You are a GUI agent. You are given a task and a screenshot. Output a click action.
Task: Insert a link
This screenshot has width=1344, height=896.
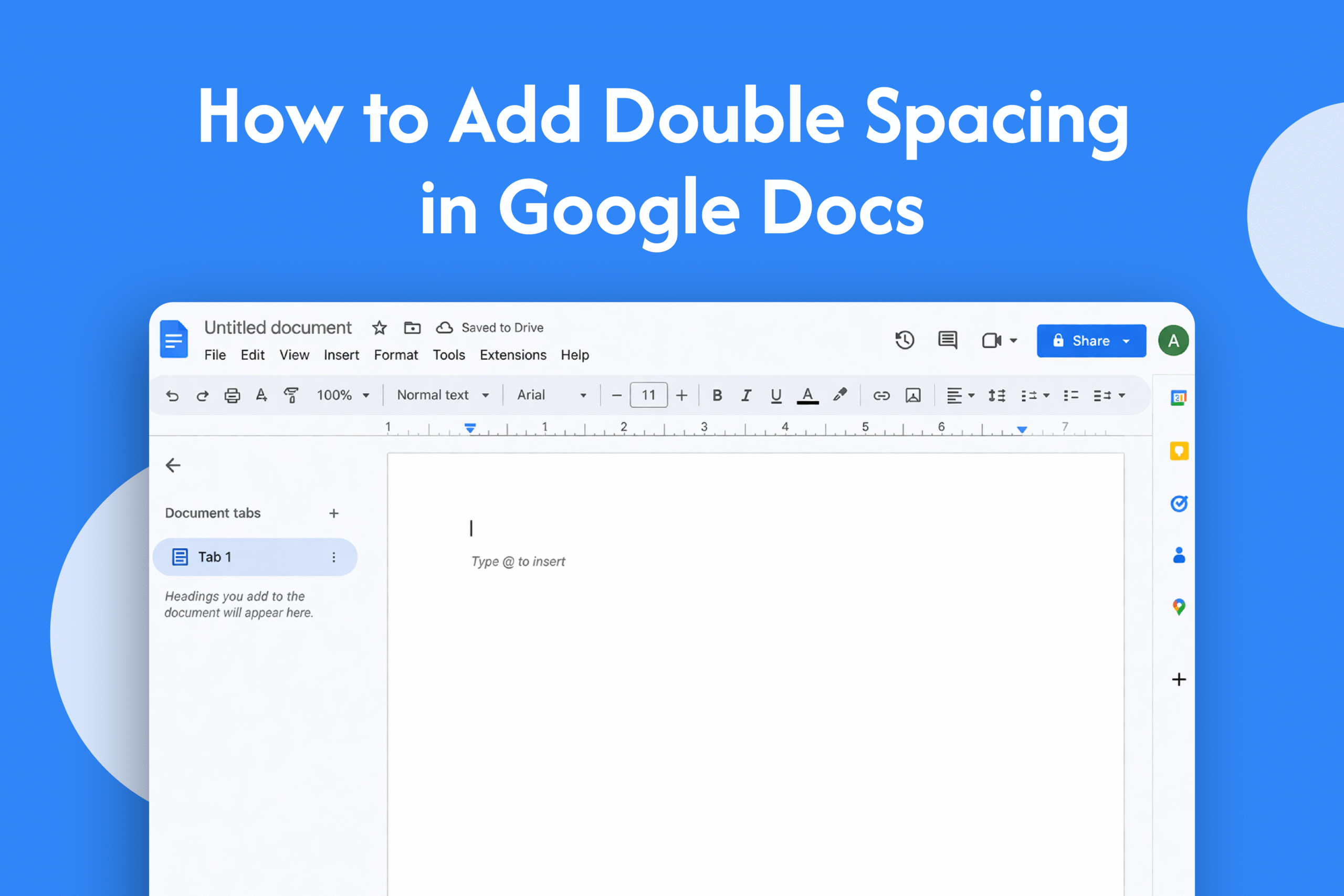tap(880, 395)
